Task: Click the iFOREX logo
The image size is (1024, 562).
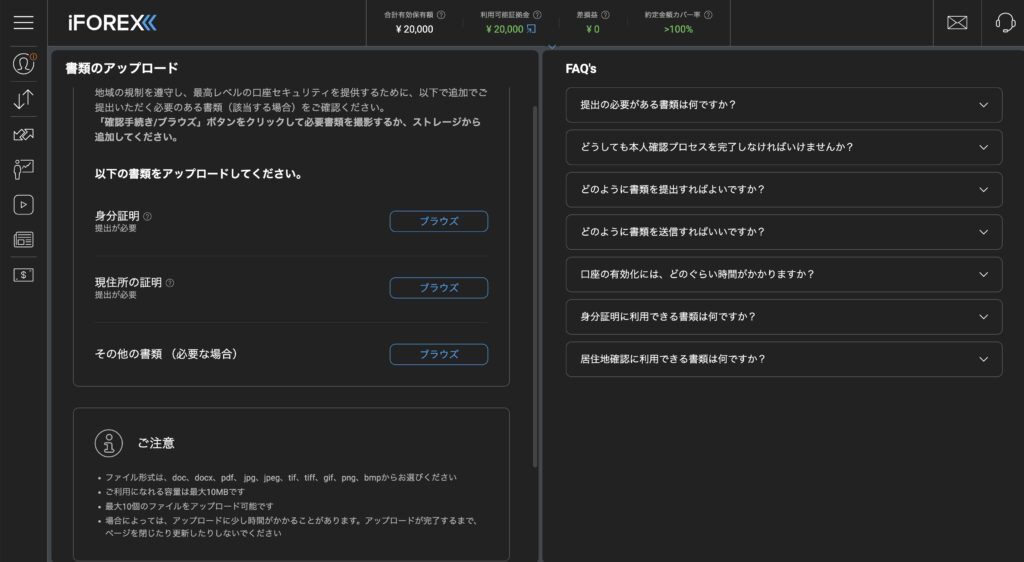Action: (x=112, y=23)
